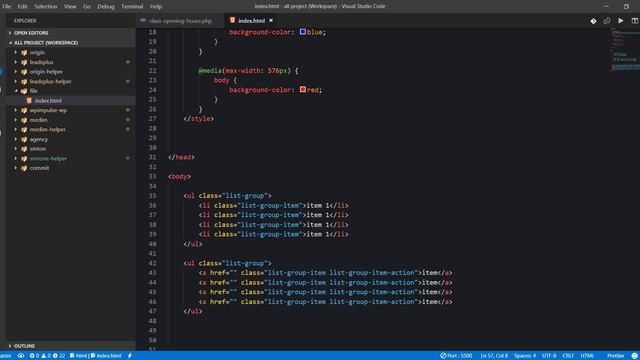Viewport: 640px width, 360px height.
Task: Expand the Open Editors section
Action: pyautogui.click(x=31, y=33)
